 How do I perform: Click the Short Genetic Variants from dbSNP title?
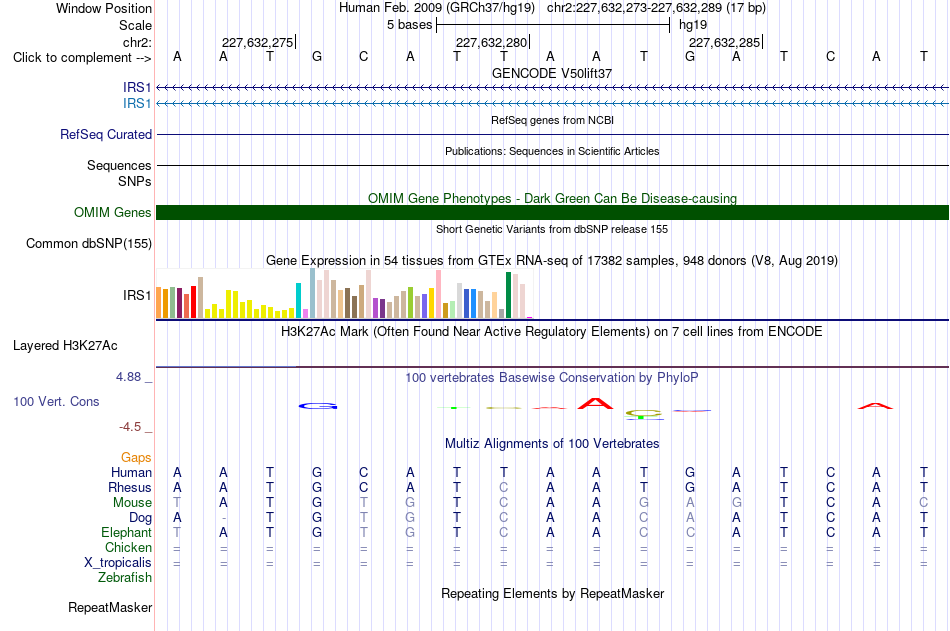[552, 229]
